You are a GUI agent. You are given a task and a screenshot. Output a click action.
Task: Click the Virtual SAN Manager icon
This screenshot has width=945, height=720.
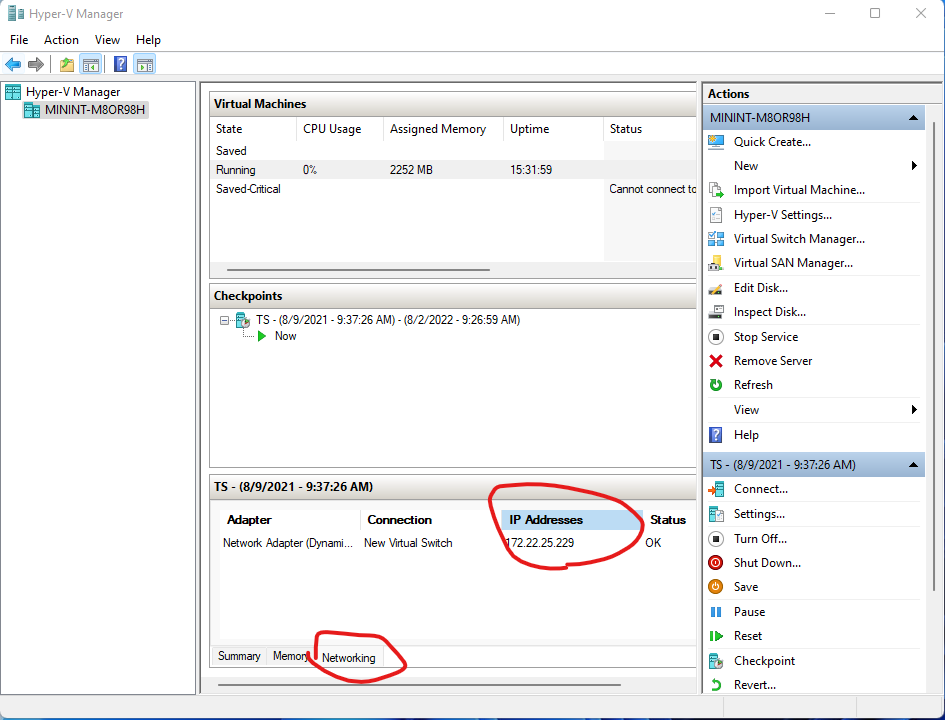pos(716,263)
